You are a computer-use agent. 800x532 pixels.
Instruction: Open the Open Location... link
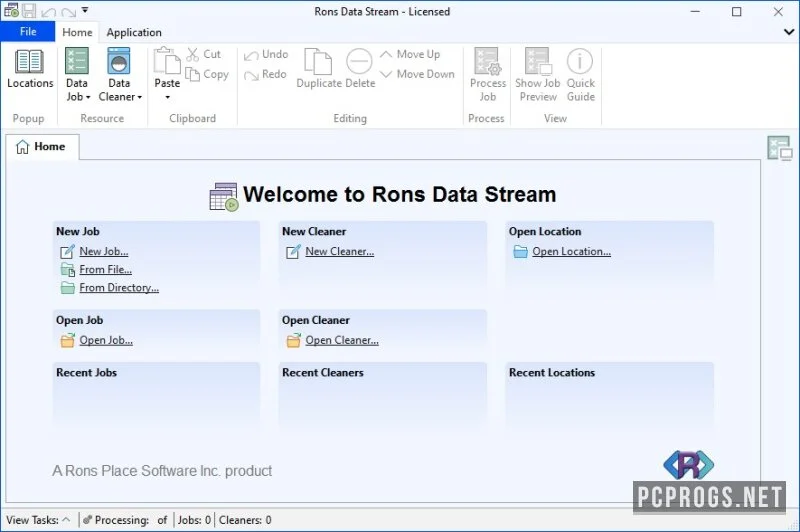571,251
